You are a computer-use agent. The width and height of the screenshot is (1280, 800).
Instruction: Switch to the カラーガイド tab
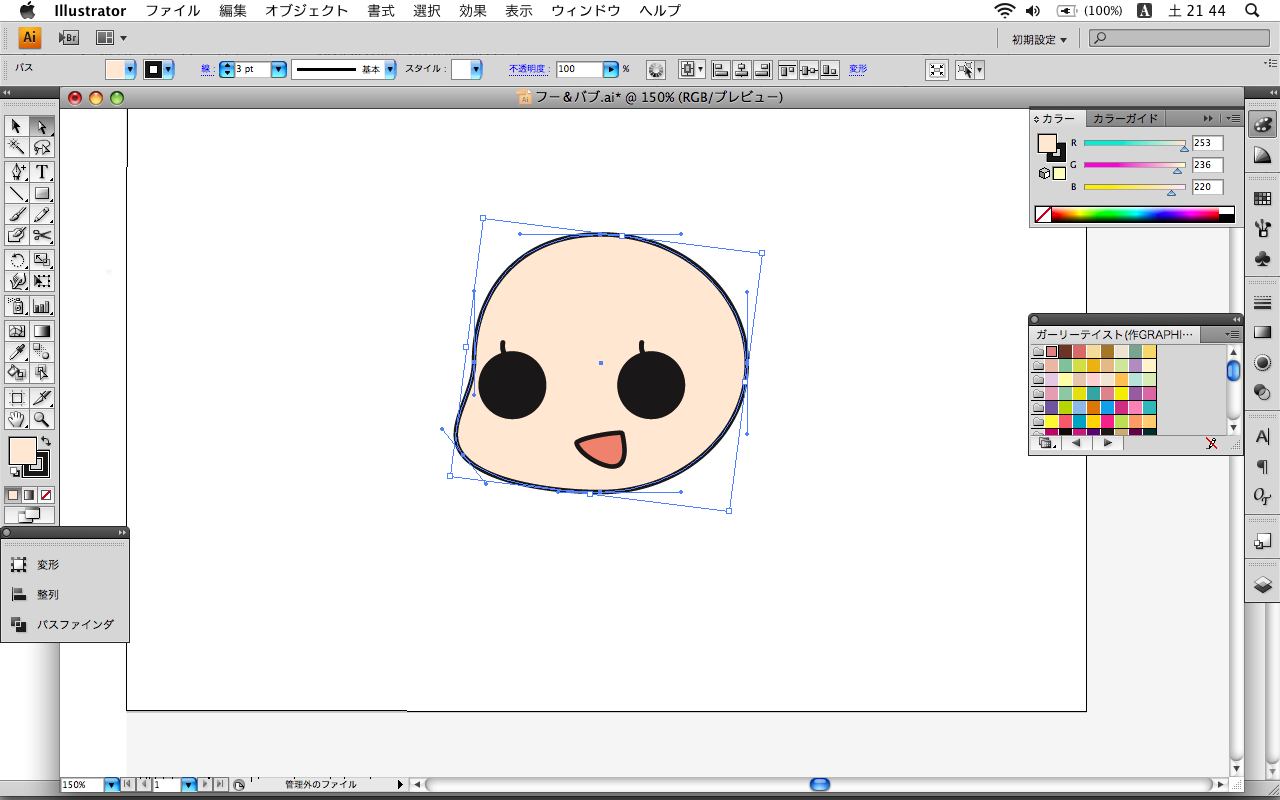coord(1125,118)
